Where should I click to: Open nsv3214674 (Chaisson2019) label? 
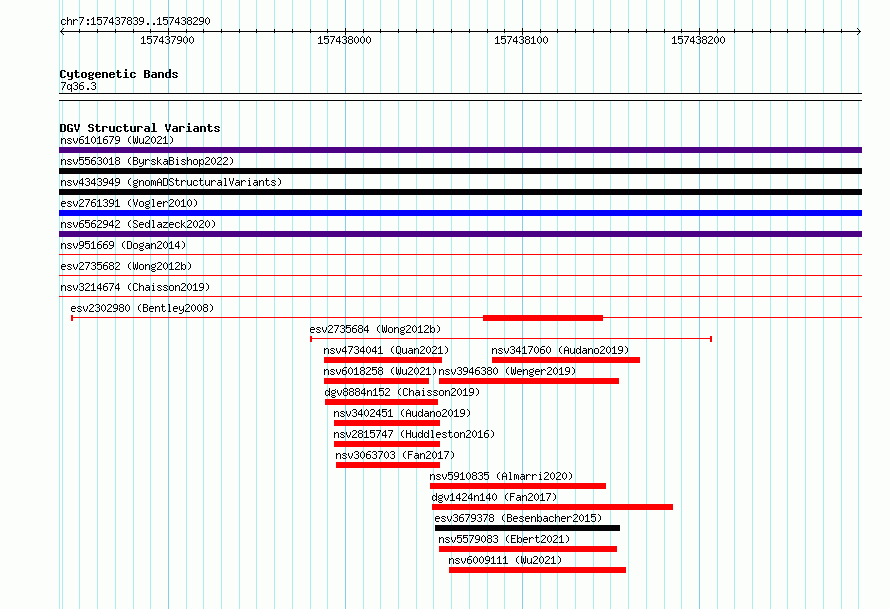point(135,287)
